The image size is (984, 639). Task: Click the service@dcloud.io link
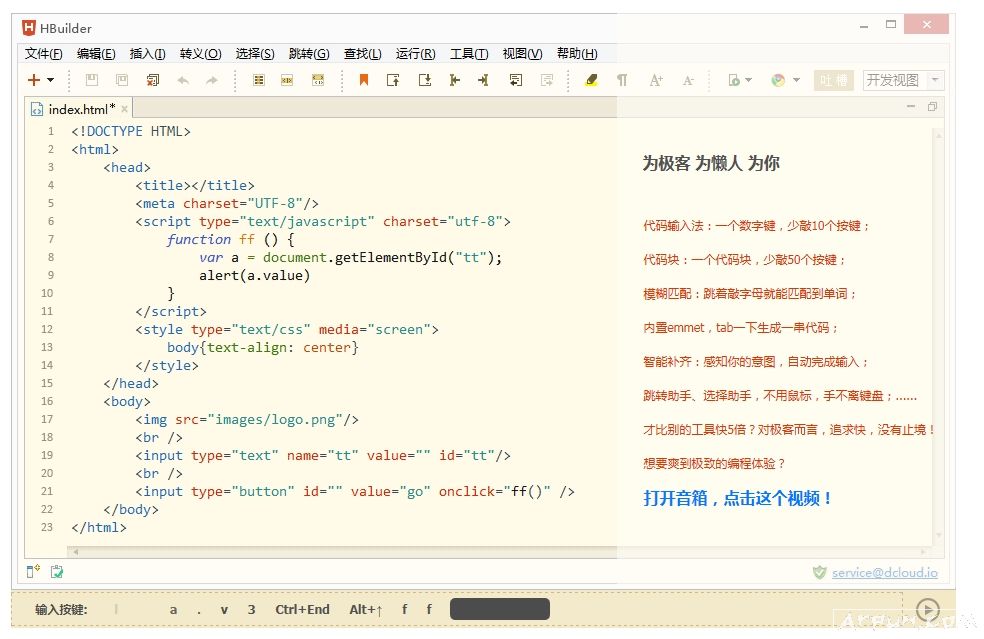click(884, 573)
